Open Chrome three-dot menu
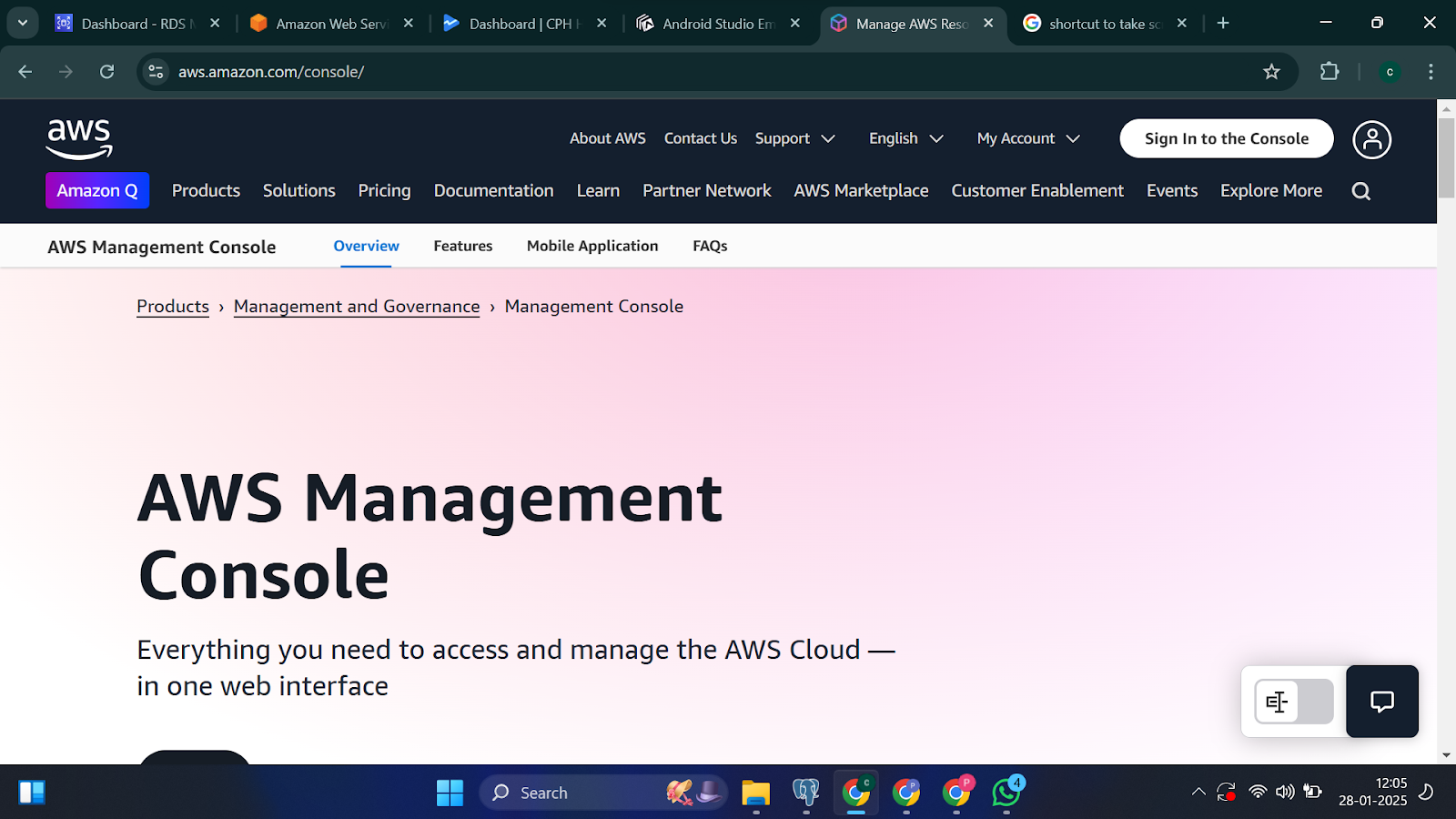The width and height of the screenshot is (1456, 819). 1431,72
